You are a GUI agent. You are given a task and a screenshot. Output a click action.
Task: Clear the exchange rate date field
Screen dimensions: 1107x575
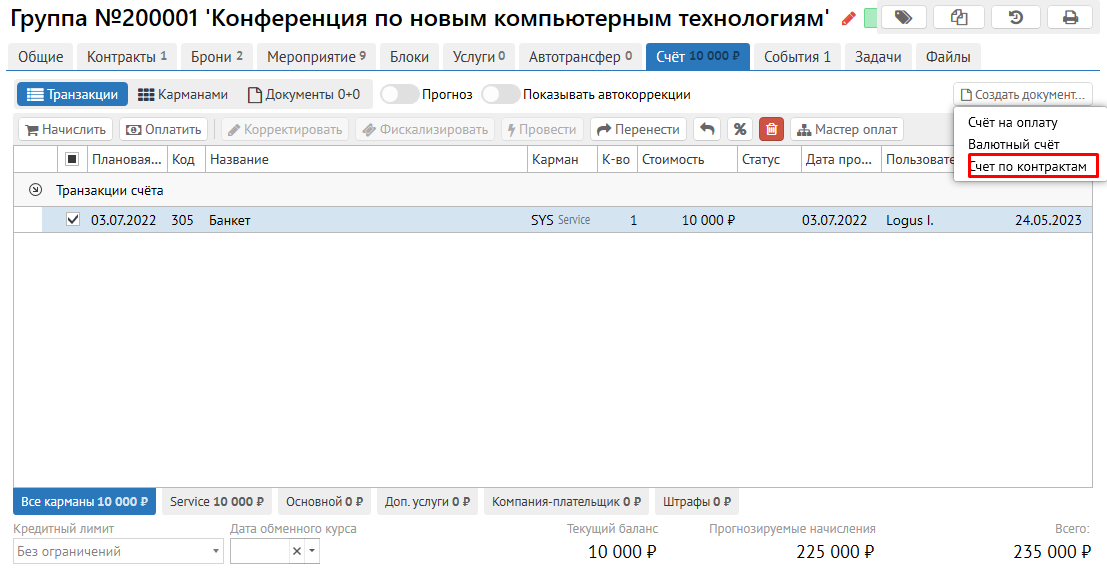click(x=297, y=551)
